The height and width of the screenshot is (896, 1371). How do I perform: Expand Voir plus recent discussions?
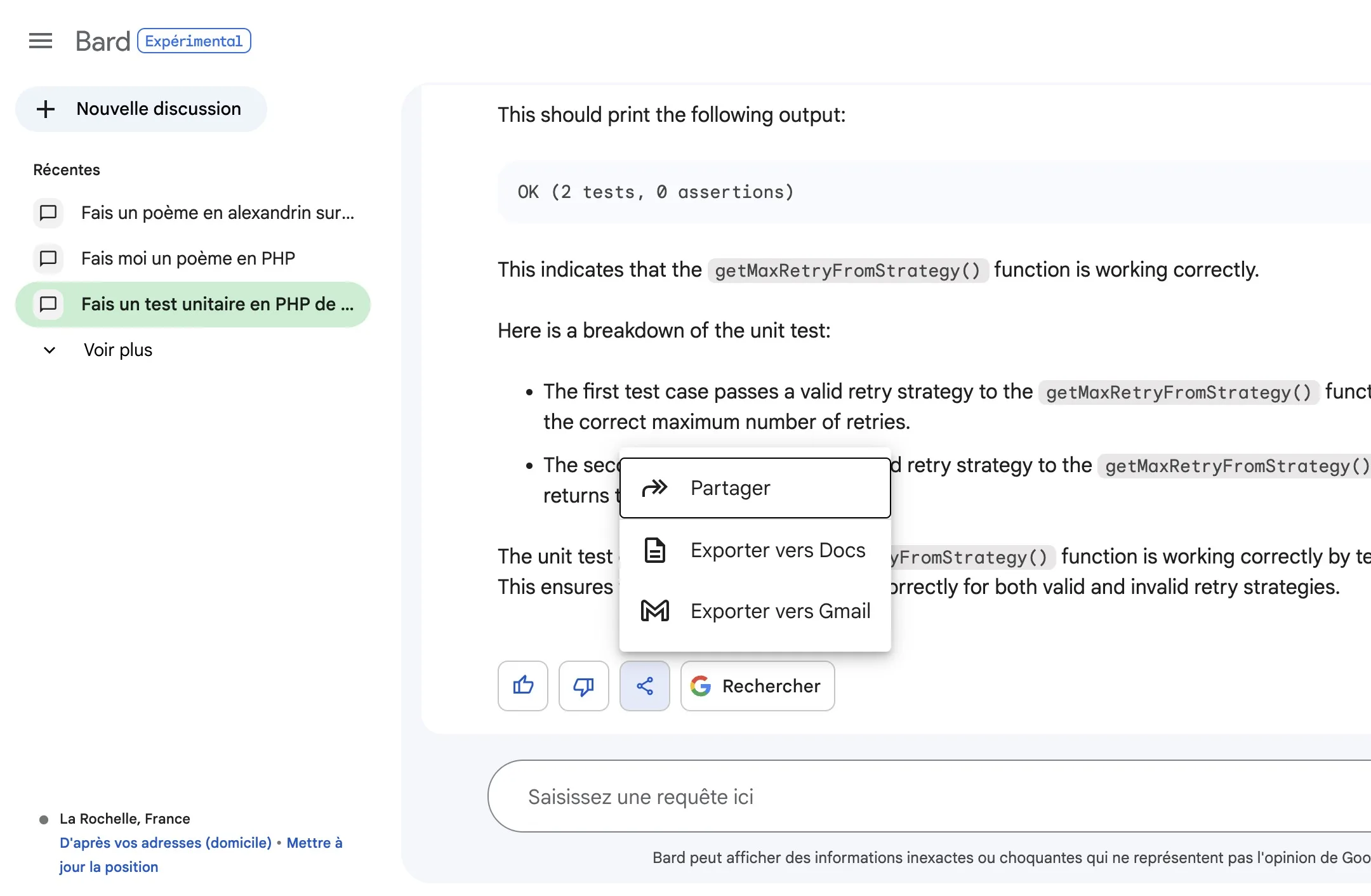[x=118, y=350]
